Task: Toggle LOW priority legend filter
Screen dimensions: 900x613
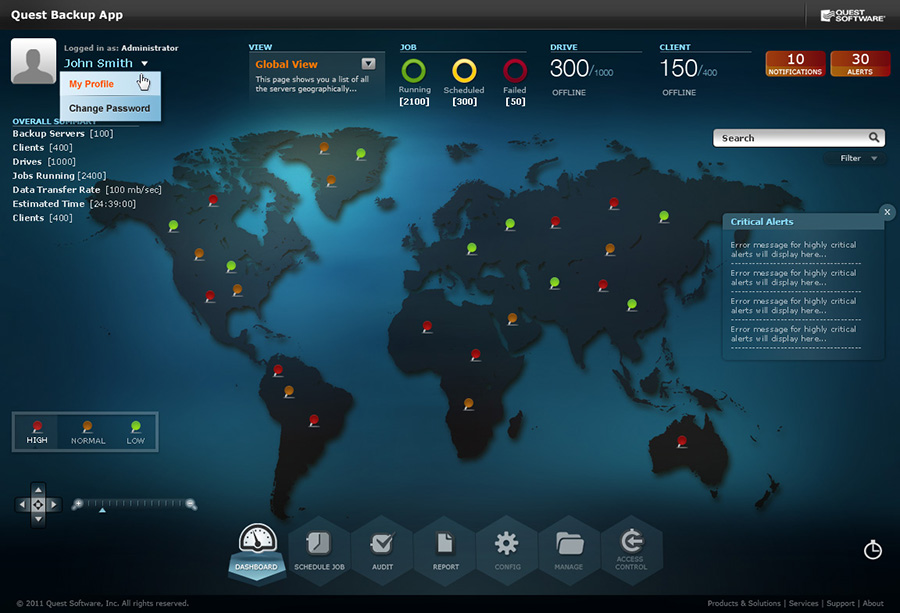Action: [135, 432]
